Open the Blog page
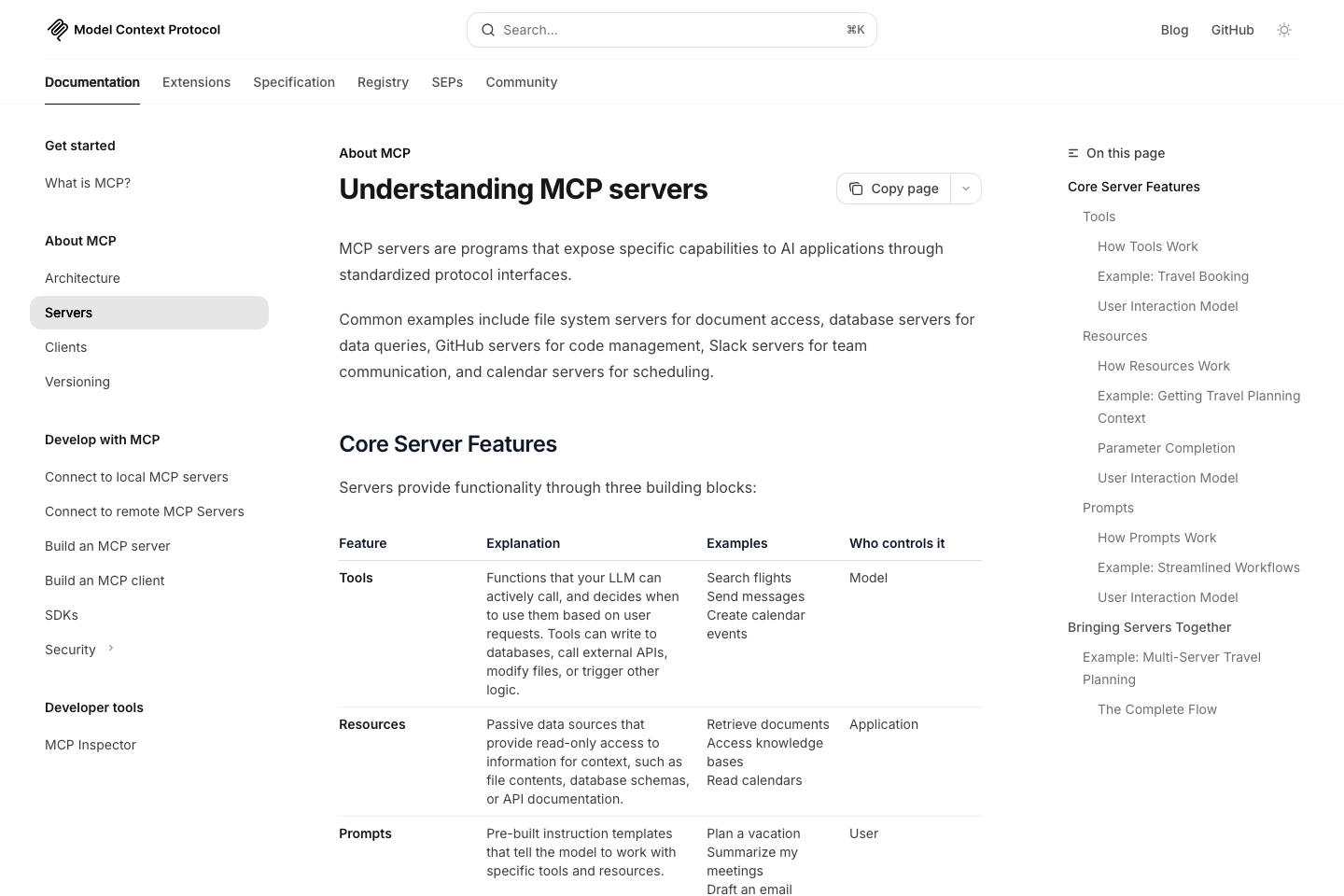 [x=1174, y=29]
